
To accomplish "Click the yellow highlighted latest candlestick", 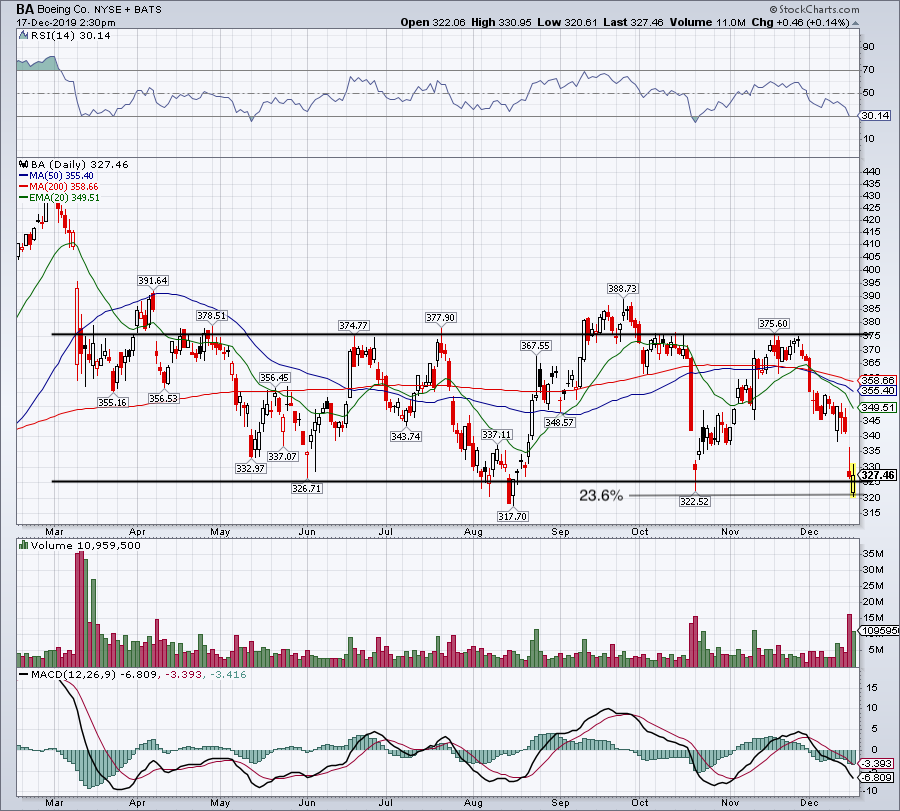I will [x=854, y=480].
